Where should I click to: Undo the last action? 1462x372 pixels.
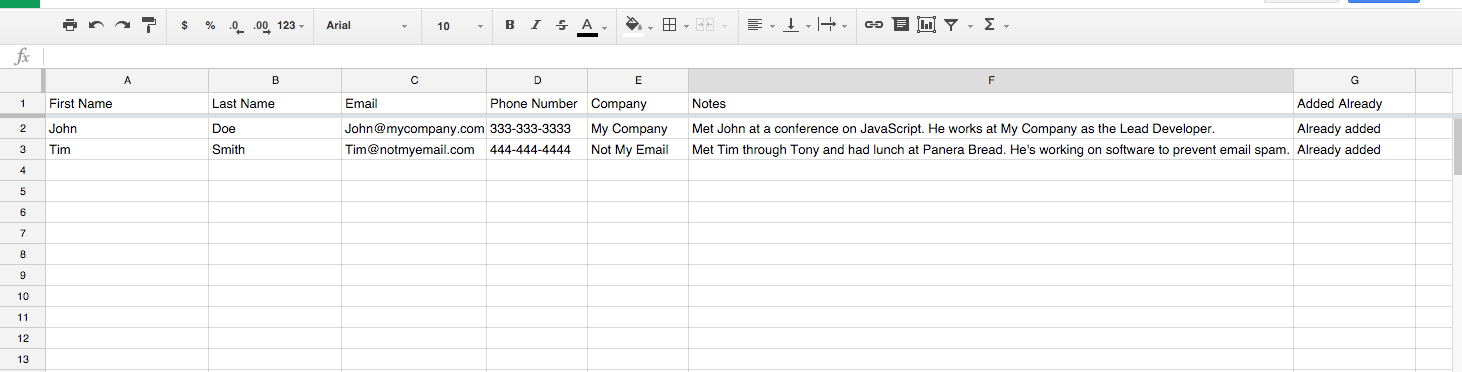tap(96, 25)
